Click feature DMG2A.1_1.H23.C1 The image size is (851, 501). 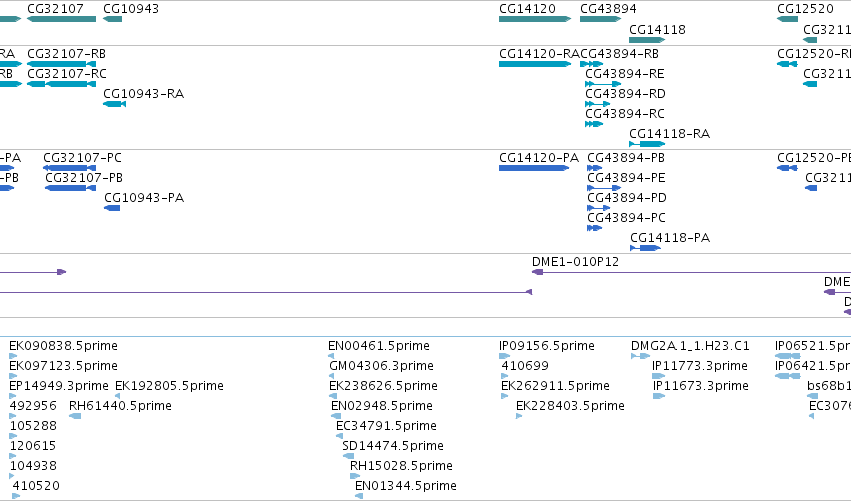click(640, 356)
